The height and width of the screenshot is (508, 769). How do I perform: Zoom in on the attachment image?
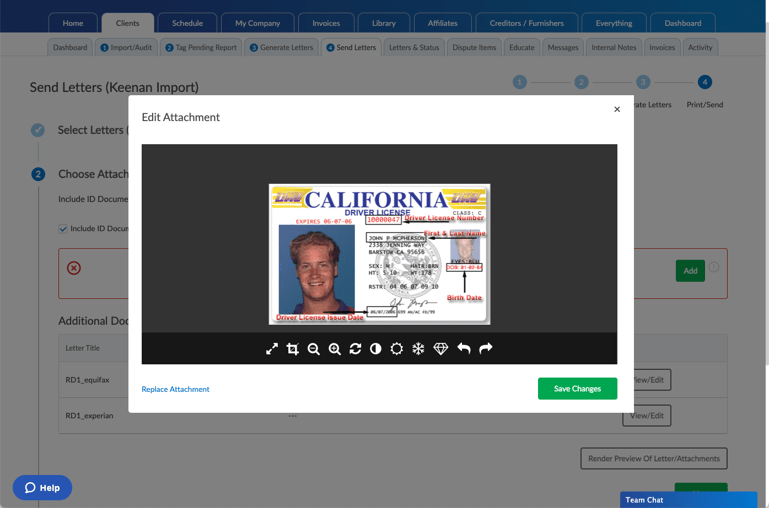[x=335, y=349]
